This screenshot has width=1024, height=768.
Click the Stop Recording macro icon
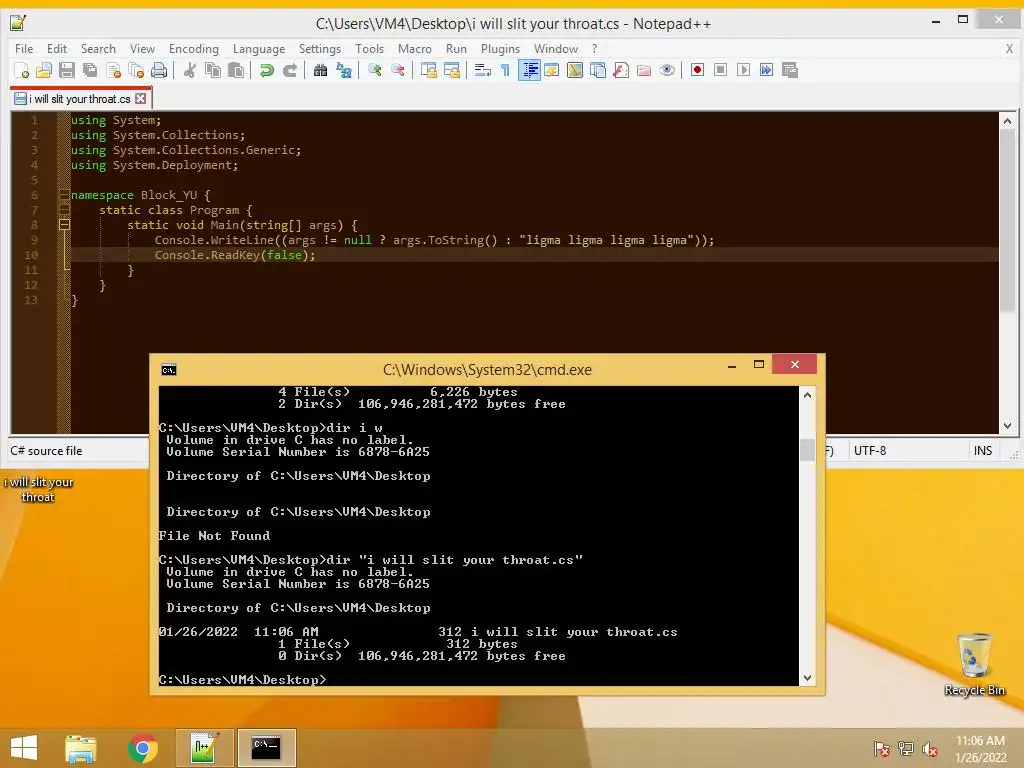720,70
